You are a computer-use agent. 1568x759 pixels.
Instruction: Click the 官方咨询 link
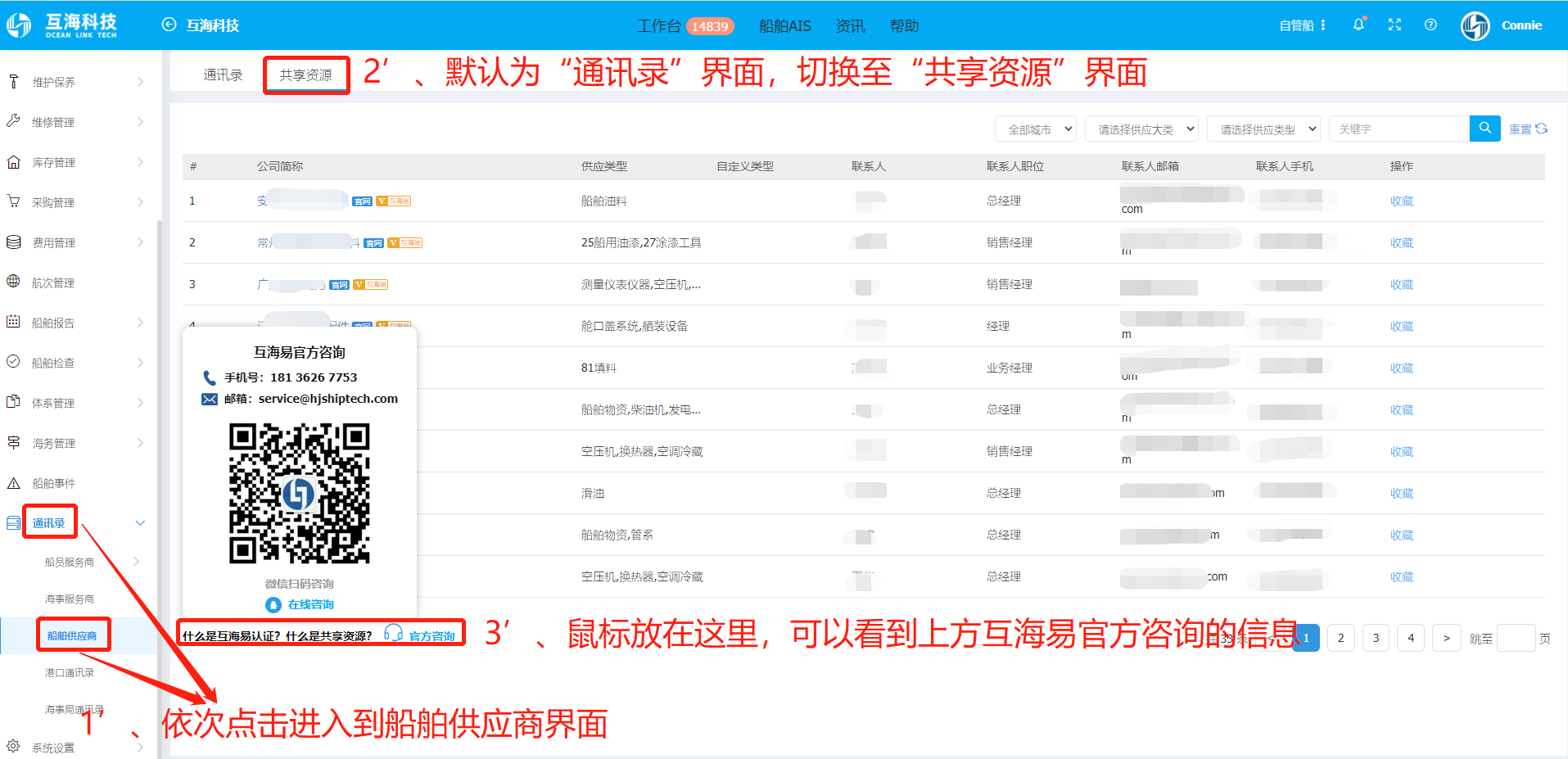432,635
